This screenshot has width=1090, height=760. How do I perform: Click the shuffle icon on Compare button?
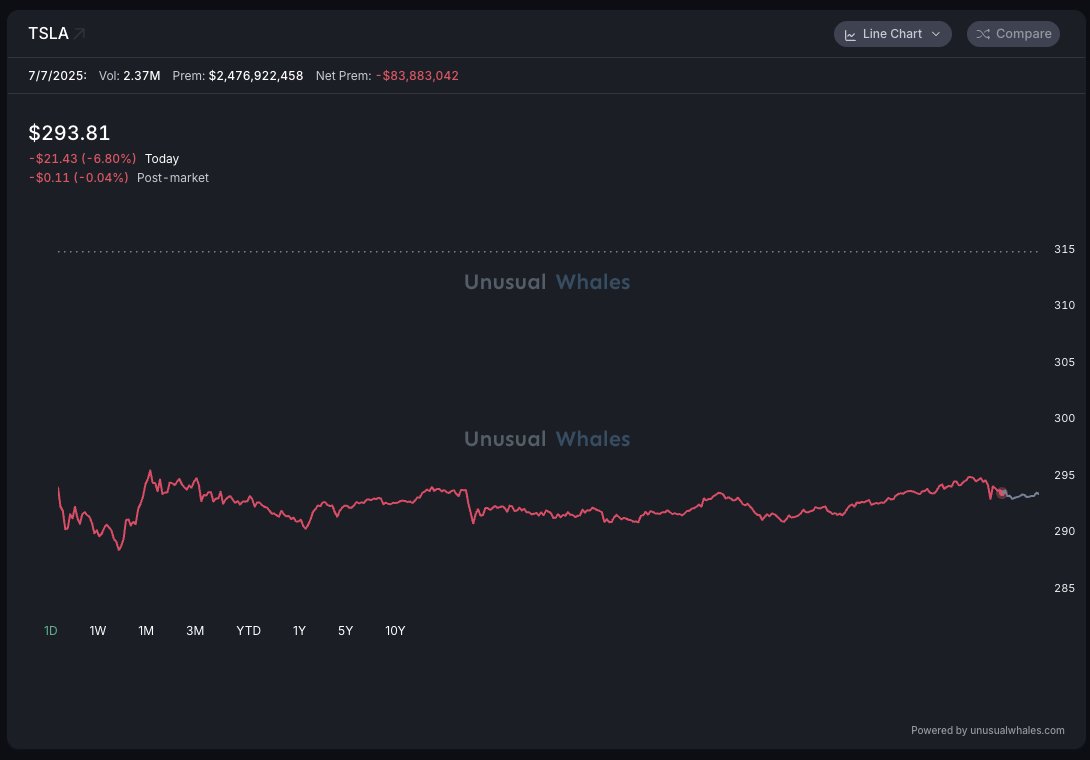tap(983, 34)
